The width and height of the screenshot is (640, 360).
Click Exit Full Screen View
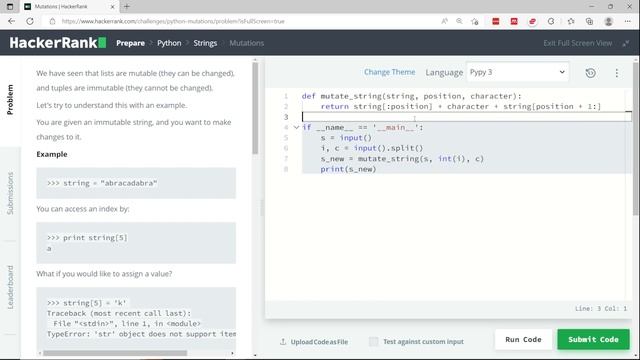point(578,43)
